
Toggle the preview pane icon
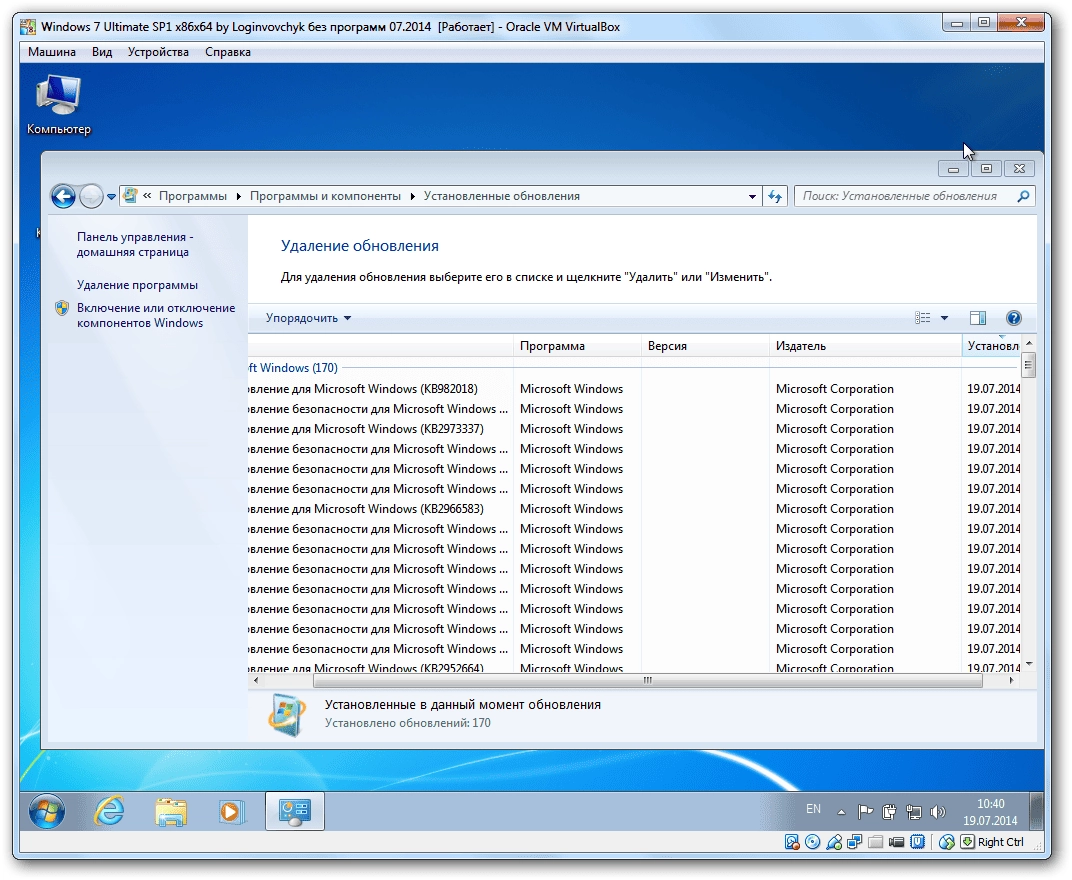[x=978, y=318]
